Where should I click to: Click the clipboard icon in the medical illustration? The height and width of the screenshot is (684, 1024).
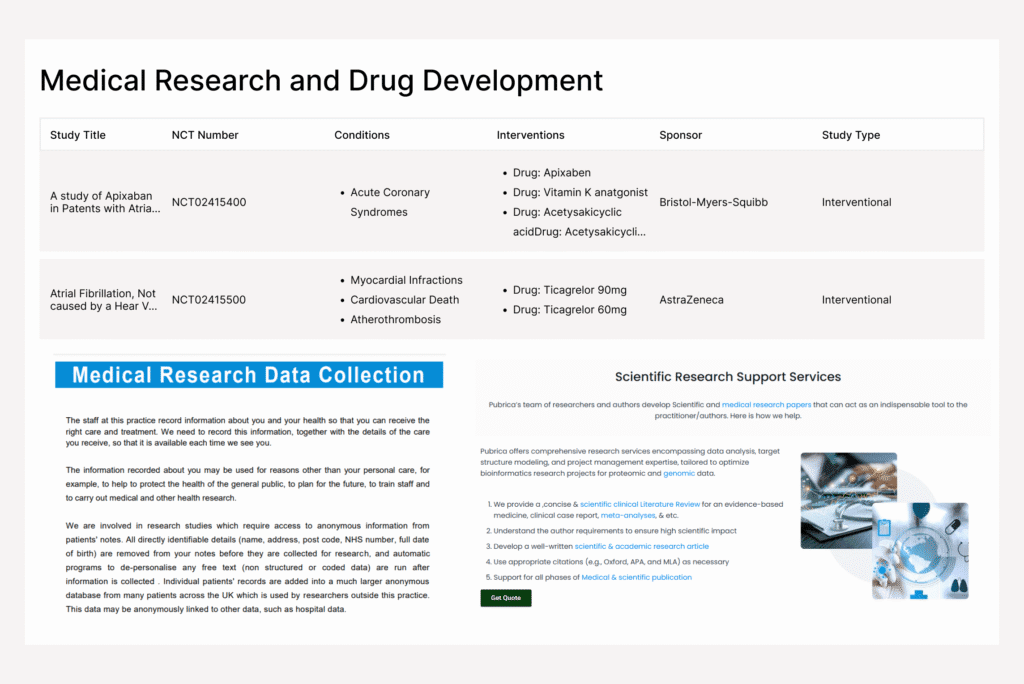[x=884, y=527]
